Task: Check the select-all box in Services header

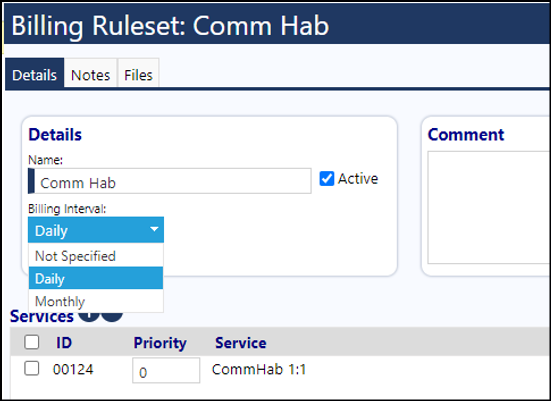Action: pos(32,342)
